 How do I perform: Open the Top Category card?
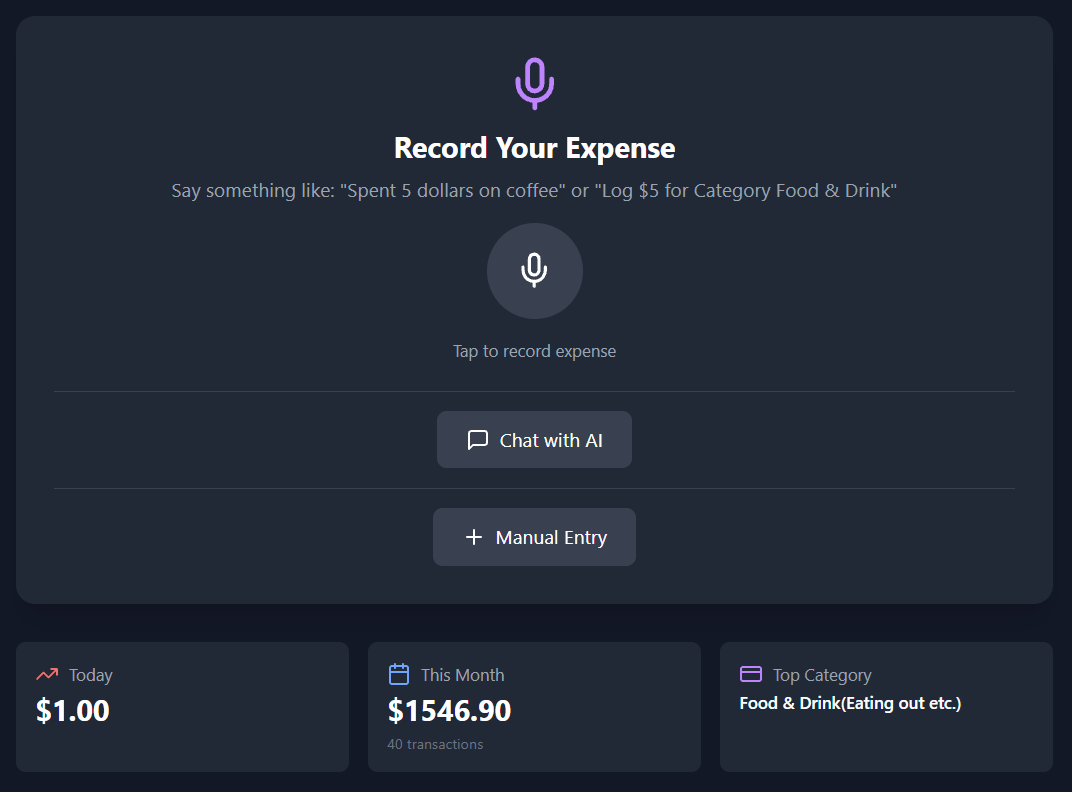pyautogui.click(x=887, y=707)
